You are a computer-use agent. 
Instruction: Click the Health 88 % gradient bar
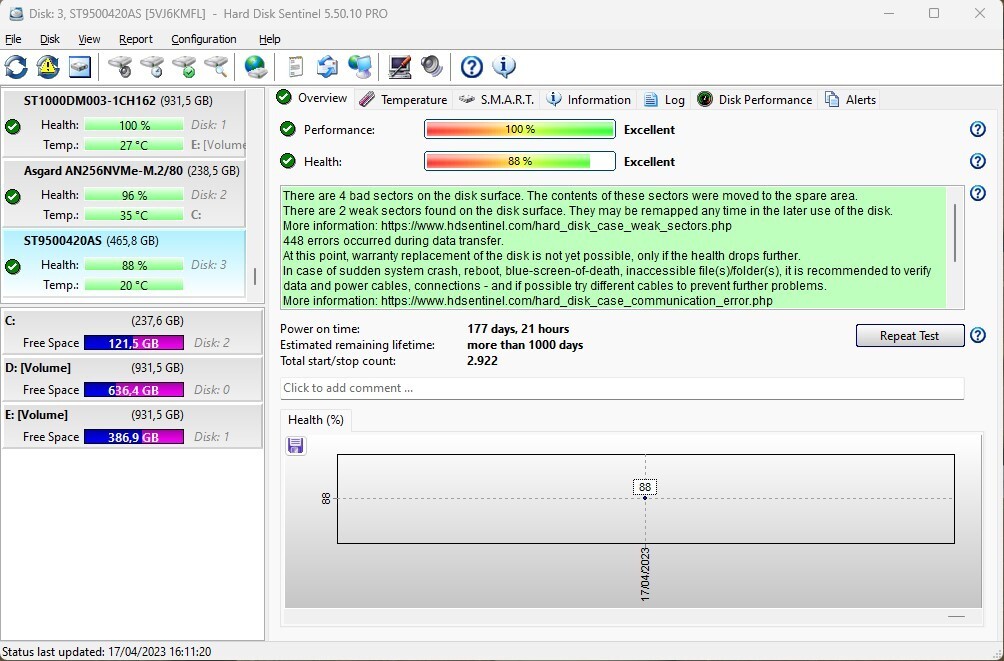click(x=520, y=161)
